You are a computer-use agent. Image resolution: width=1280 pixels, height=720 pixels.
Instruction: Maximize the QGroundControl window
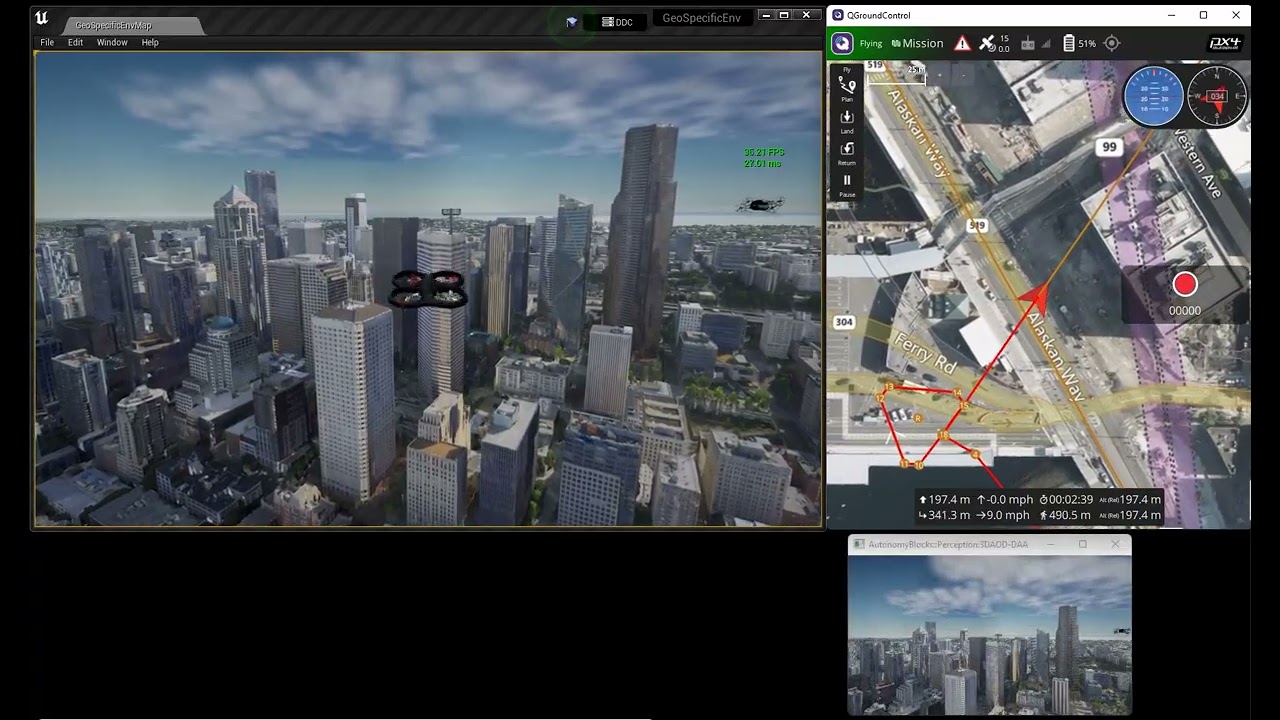(x=1203, y=15)
